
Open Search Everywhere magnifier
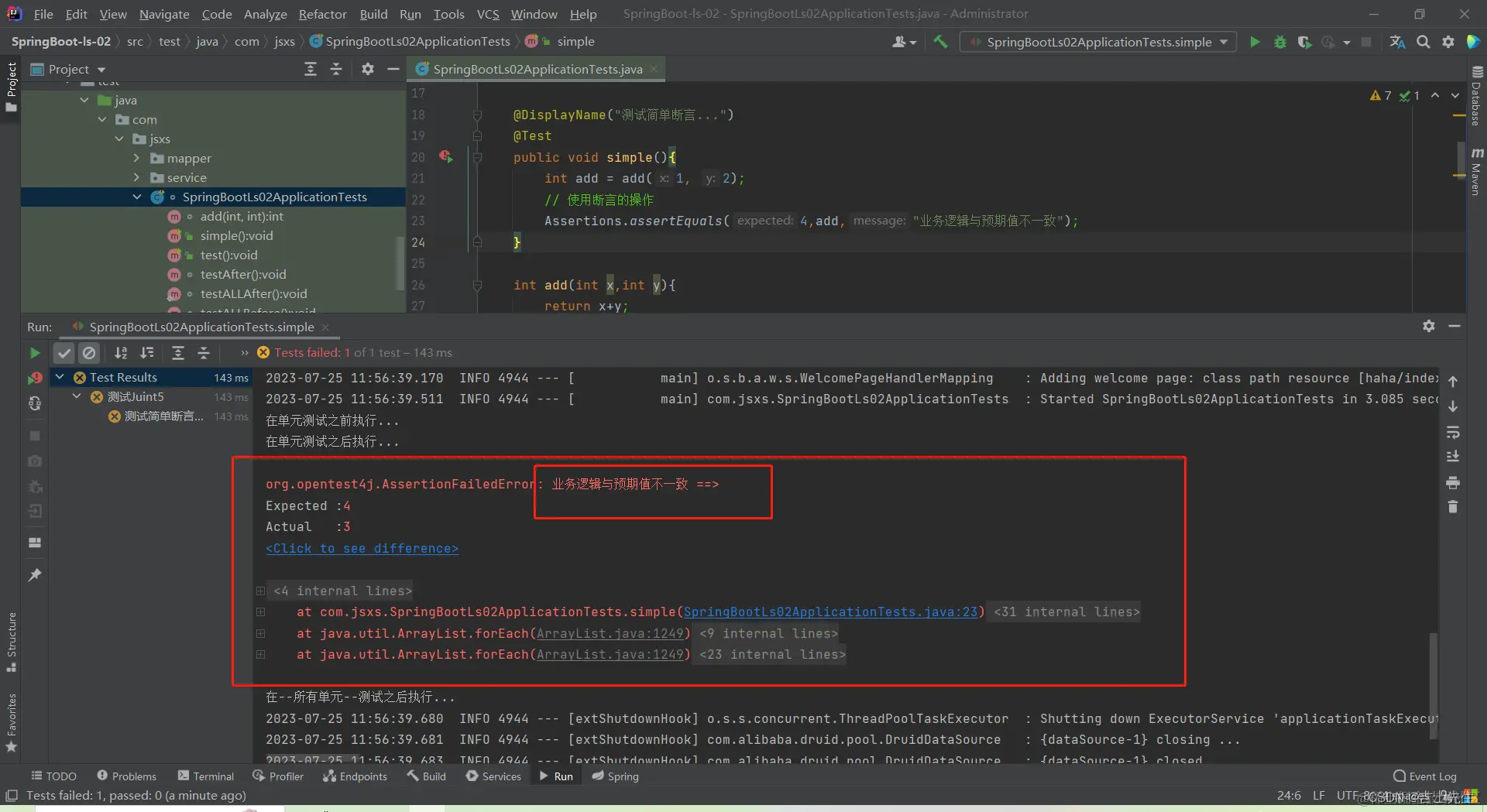(1423, 42)
